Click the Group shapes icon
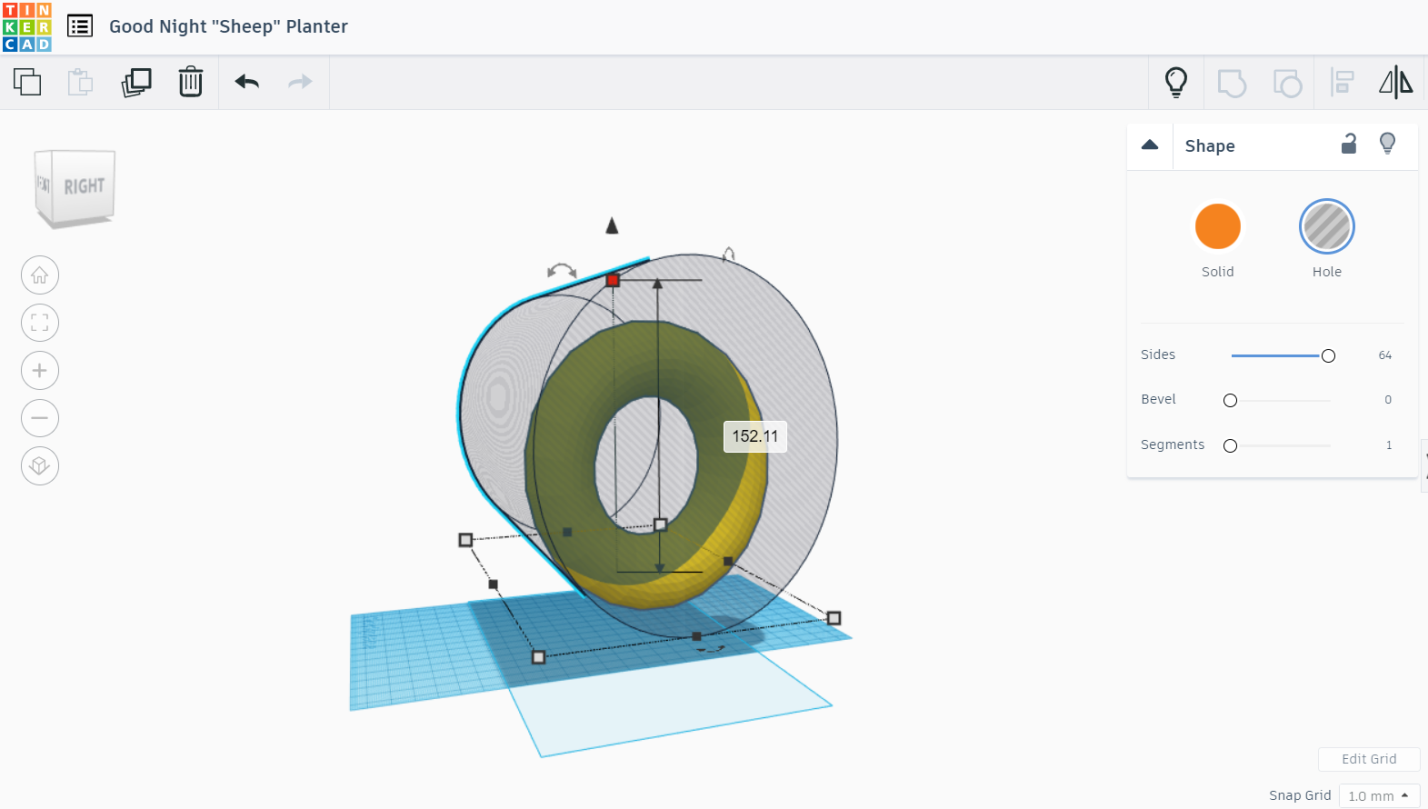1428x809 pixels. [x=1231, y=82]
